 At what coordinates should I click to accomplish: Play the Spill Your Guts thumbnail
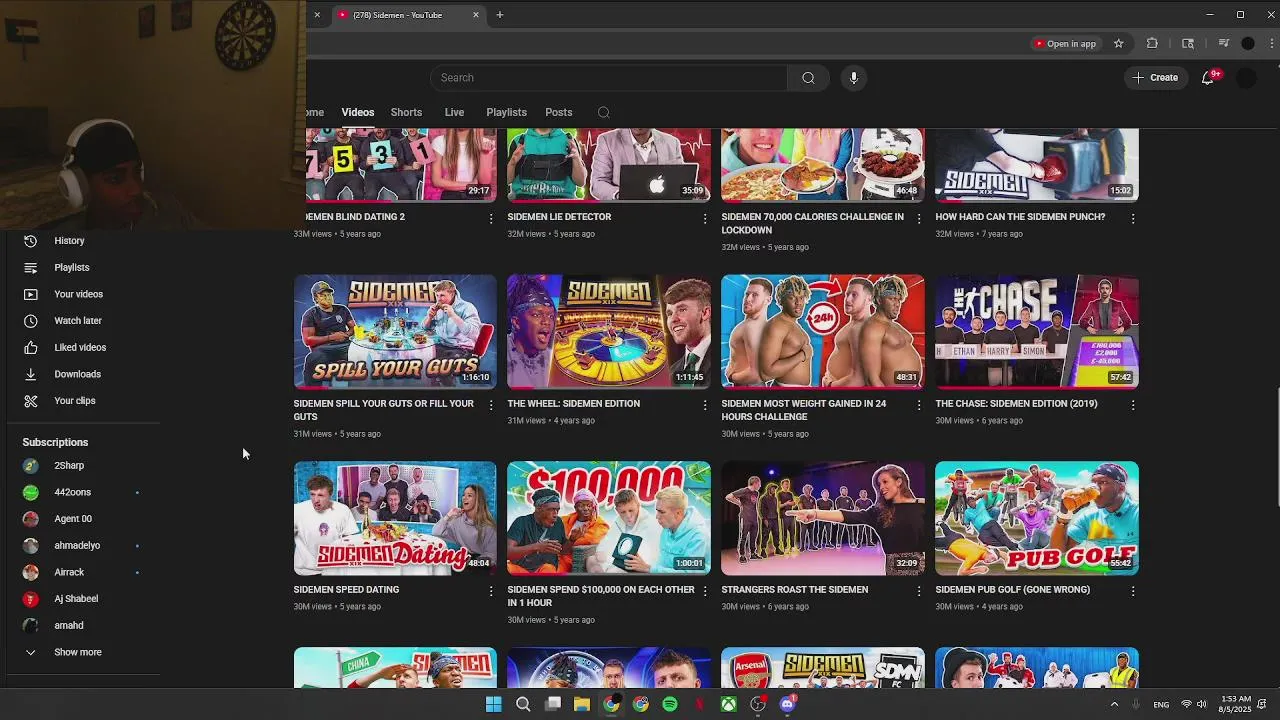[395, 331]
